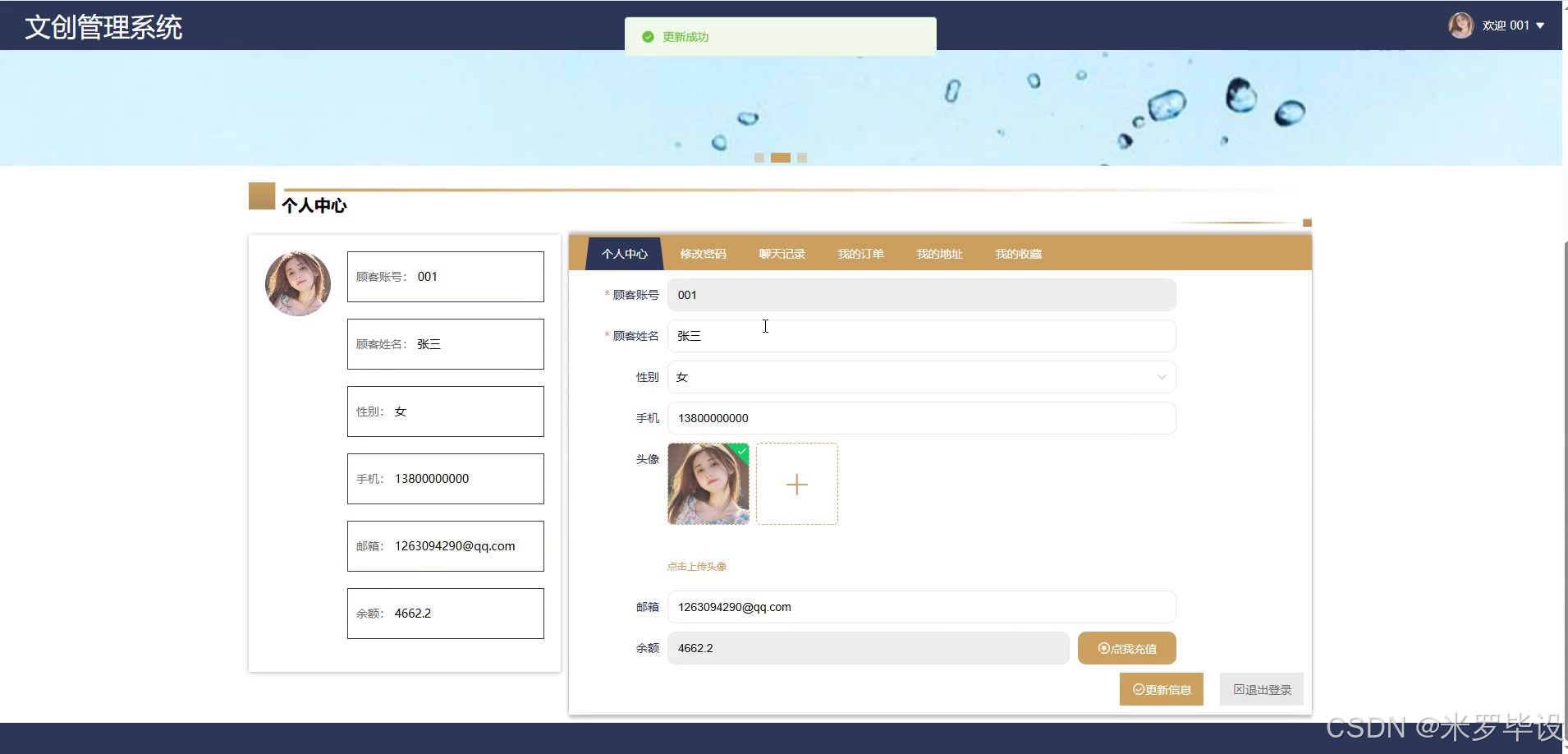
Task: Click the 余额: 4662.2 info box
Action: [x=445, y=614]
